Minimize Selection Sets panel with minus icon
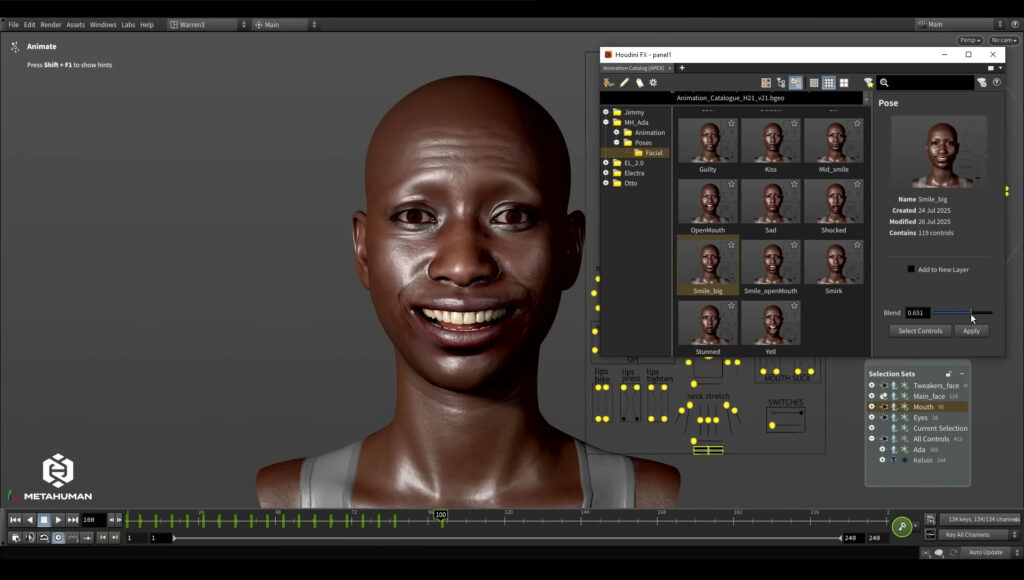The width and height of the screenshot is (1024, 580). coord(962,374)
